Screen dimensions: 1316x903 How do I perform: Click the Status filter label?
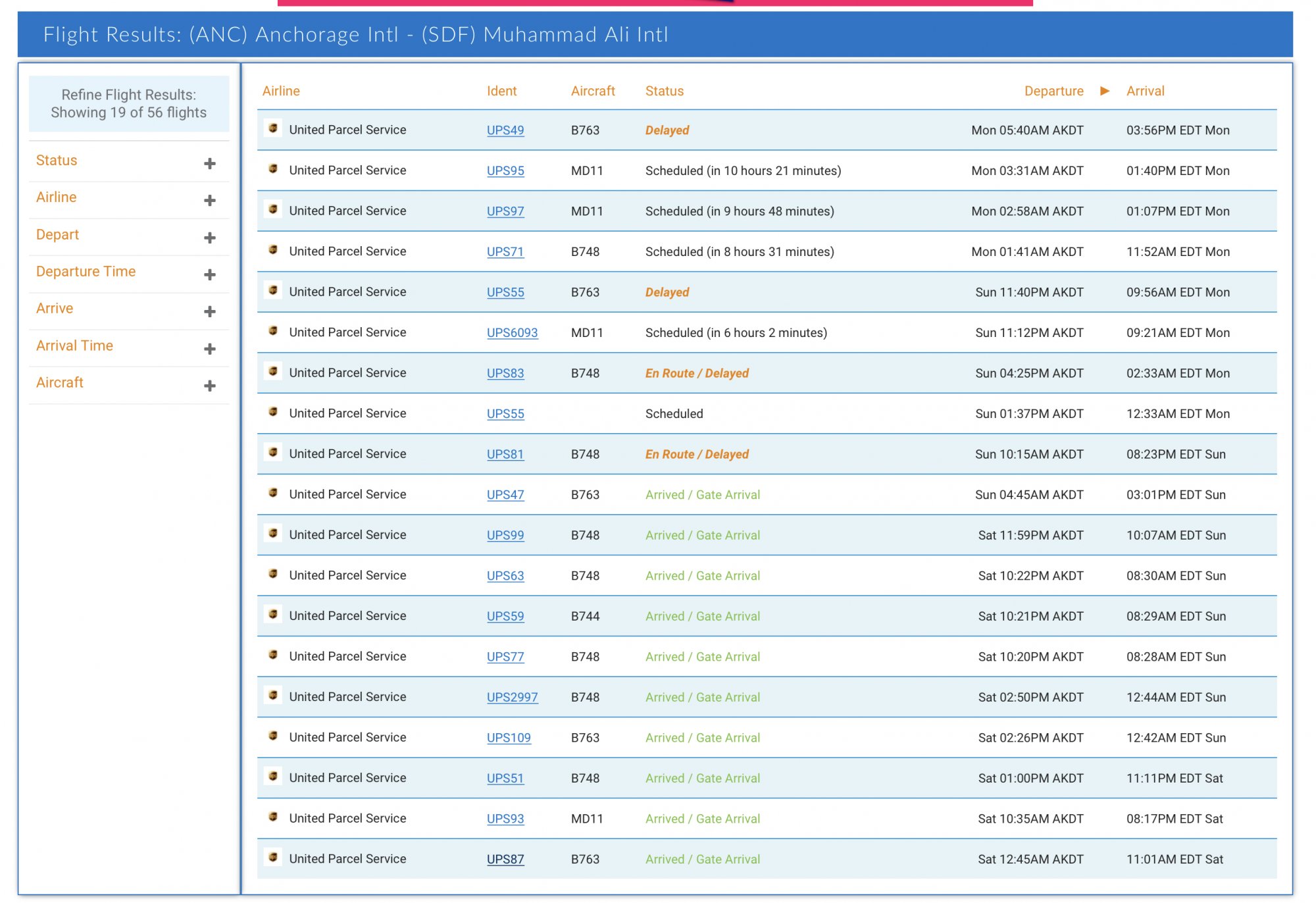pos(57,161)
